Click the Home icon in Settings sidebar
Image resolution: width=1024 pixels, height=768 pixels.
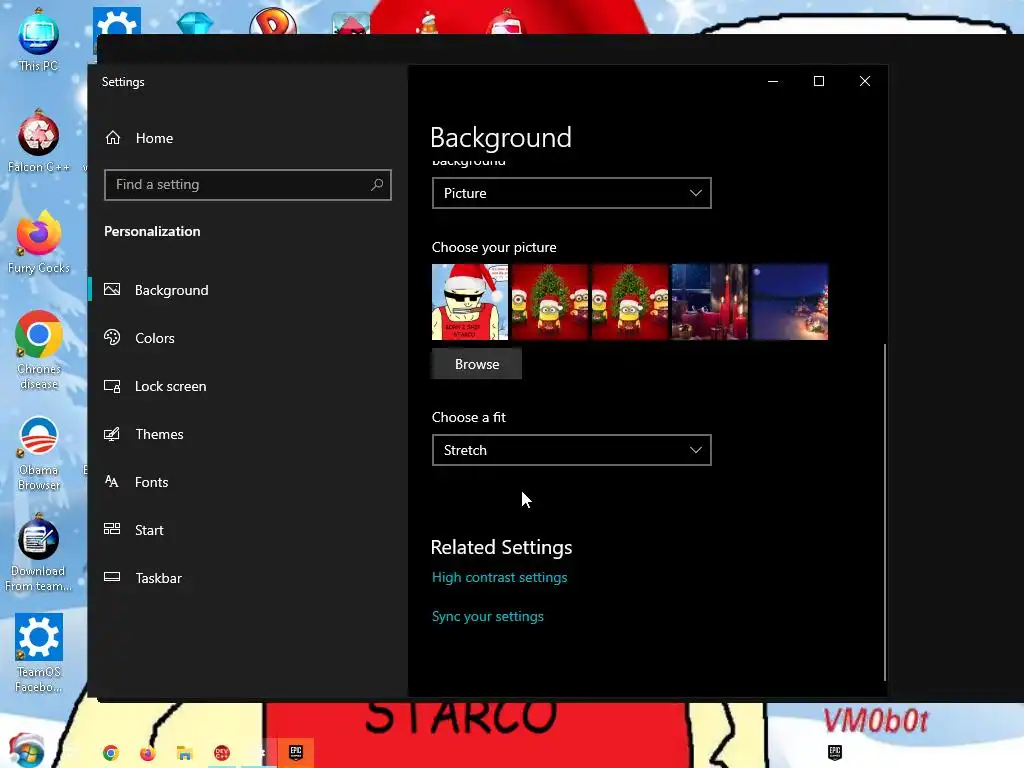click(x=113, y=138)
